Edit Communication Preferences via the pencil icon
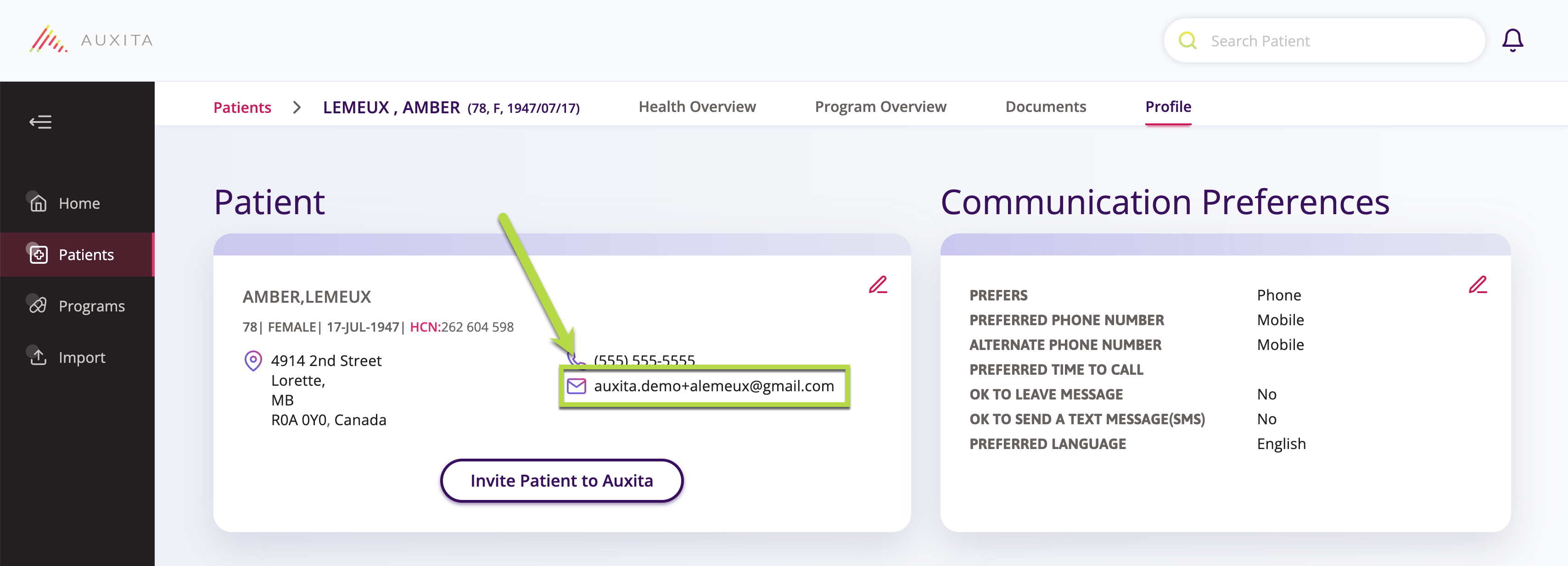This screenshot has width=1568, height=566. (x=1478, y=285)
